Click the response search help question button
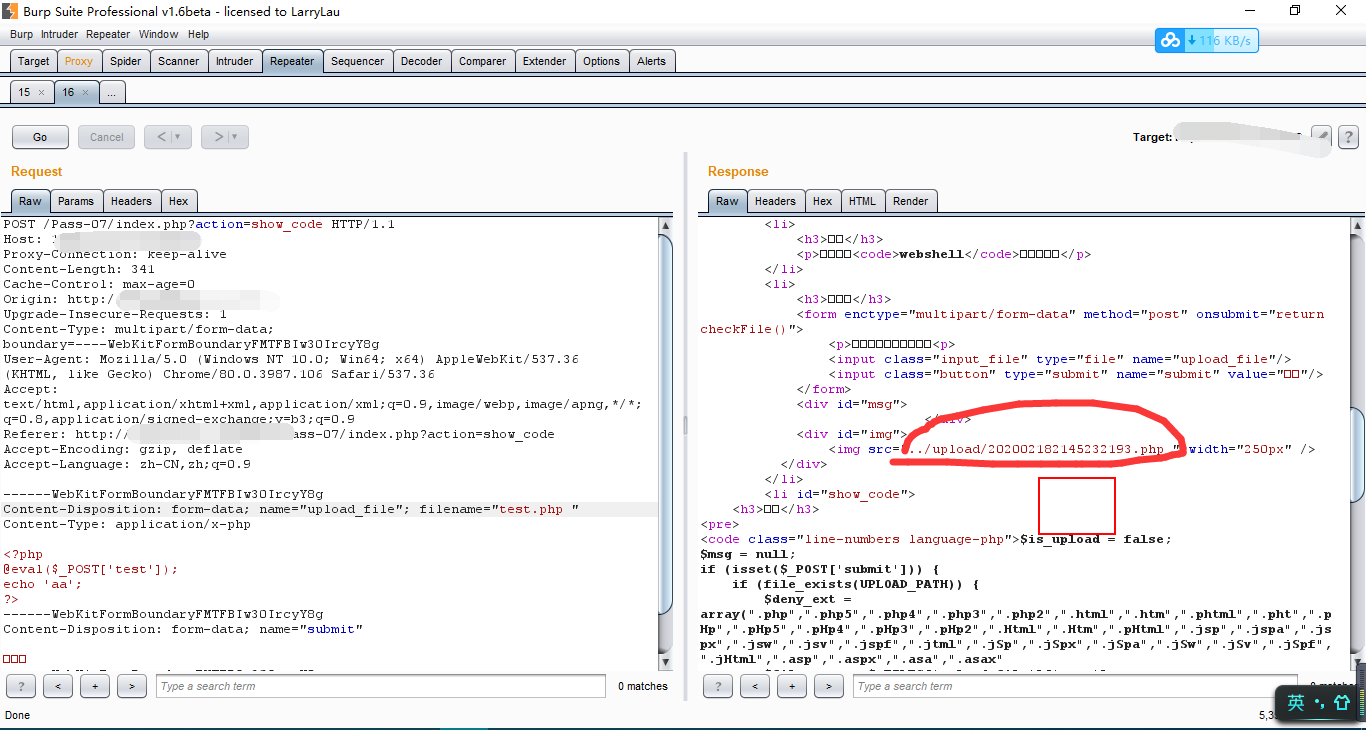 (718, 686)
